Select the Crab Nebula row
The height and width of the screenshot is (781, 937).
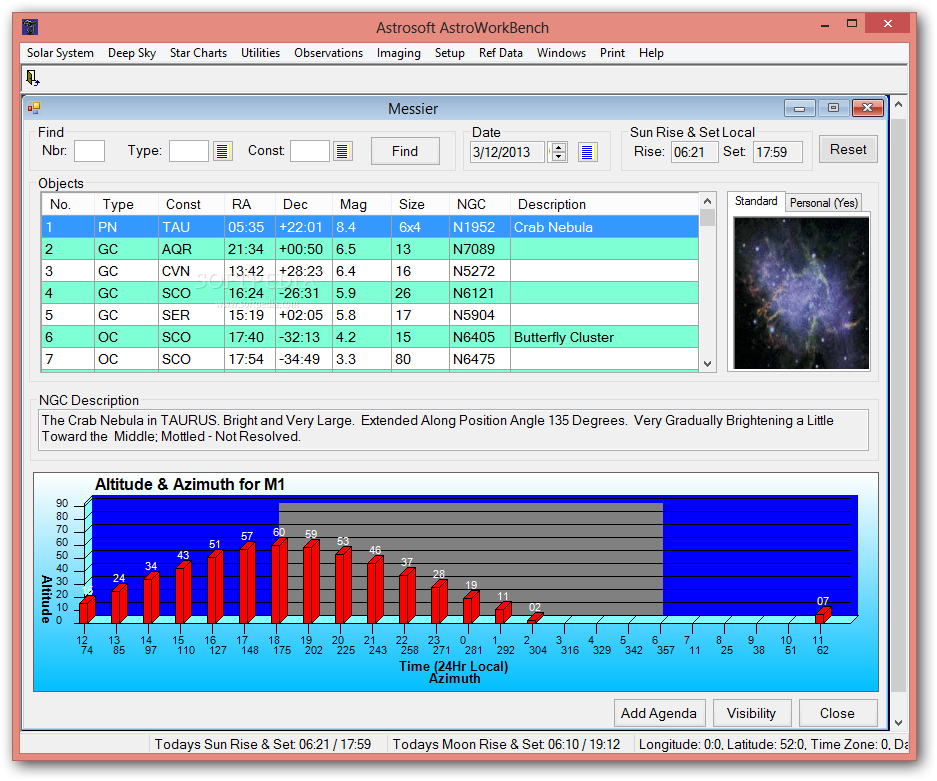click(x=370, y=227)
